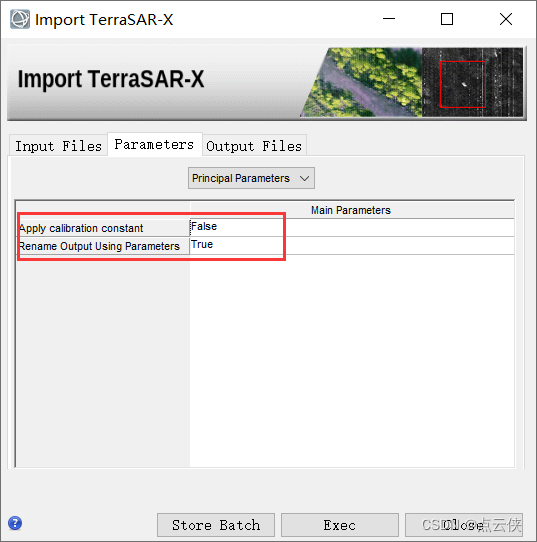The width and height of the screenshot is (537, 542).
Task: Minimize the Import TerraSAR-X window
Action: click(x=389, y=19)
